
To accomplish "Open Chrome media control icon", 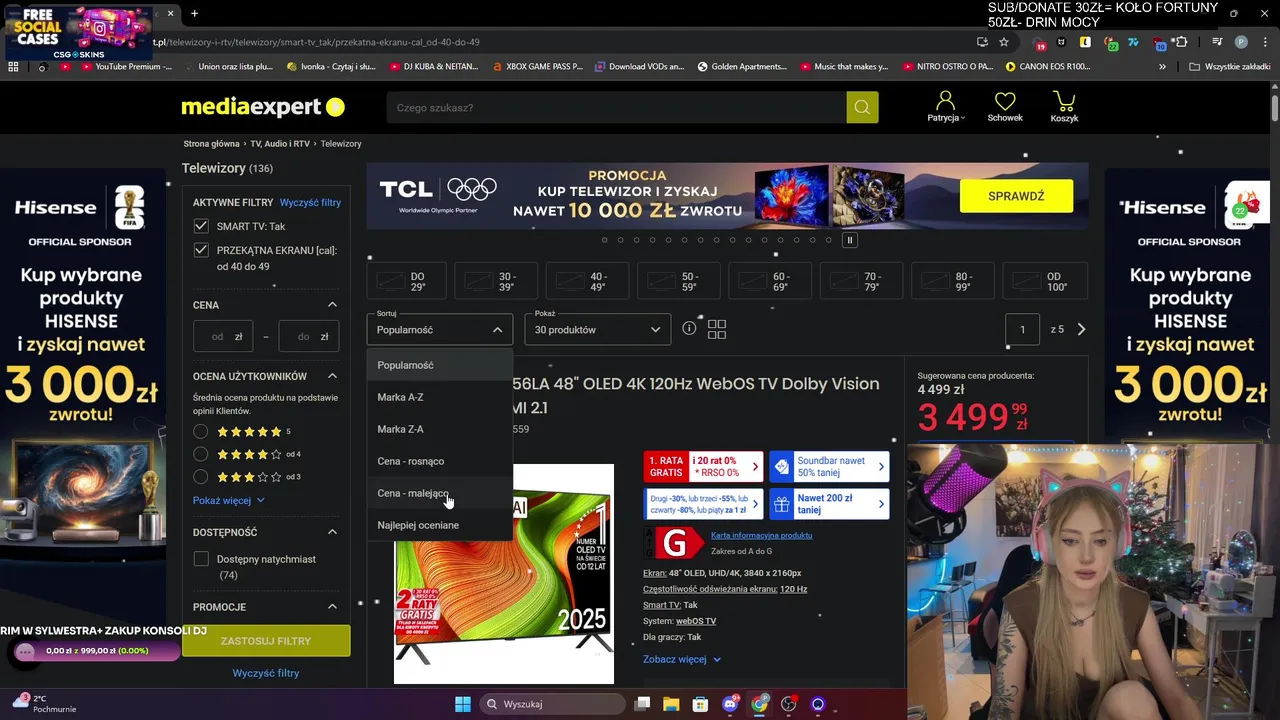I will point(1217,42).
